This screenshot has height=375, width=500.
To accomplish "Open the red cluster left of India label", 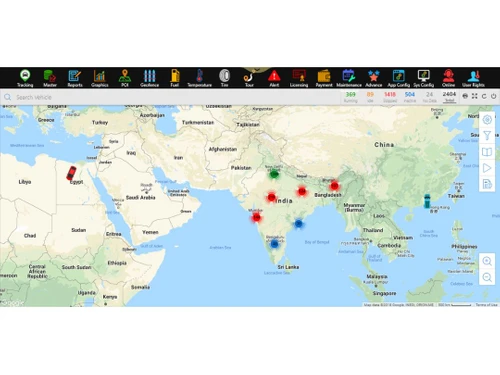I will click(271, 197).
